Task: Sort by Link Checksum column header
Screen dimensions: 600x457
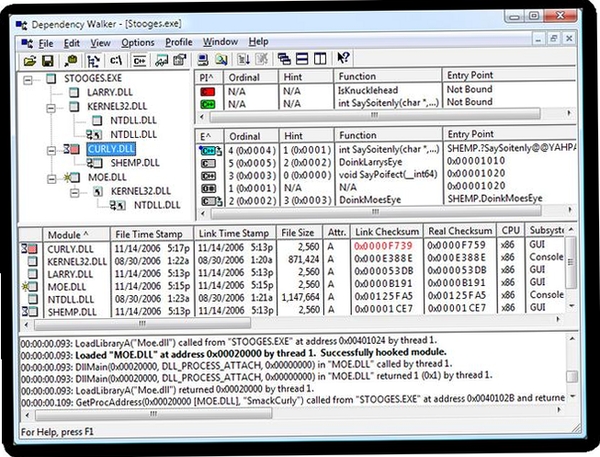Action: [386, 232]
